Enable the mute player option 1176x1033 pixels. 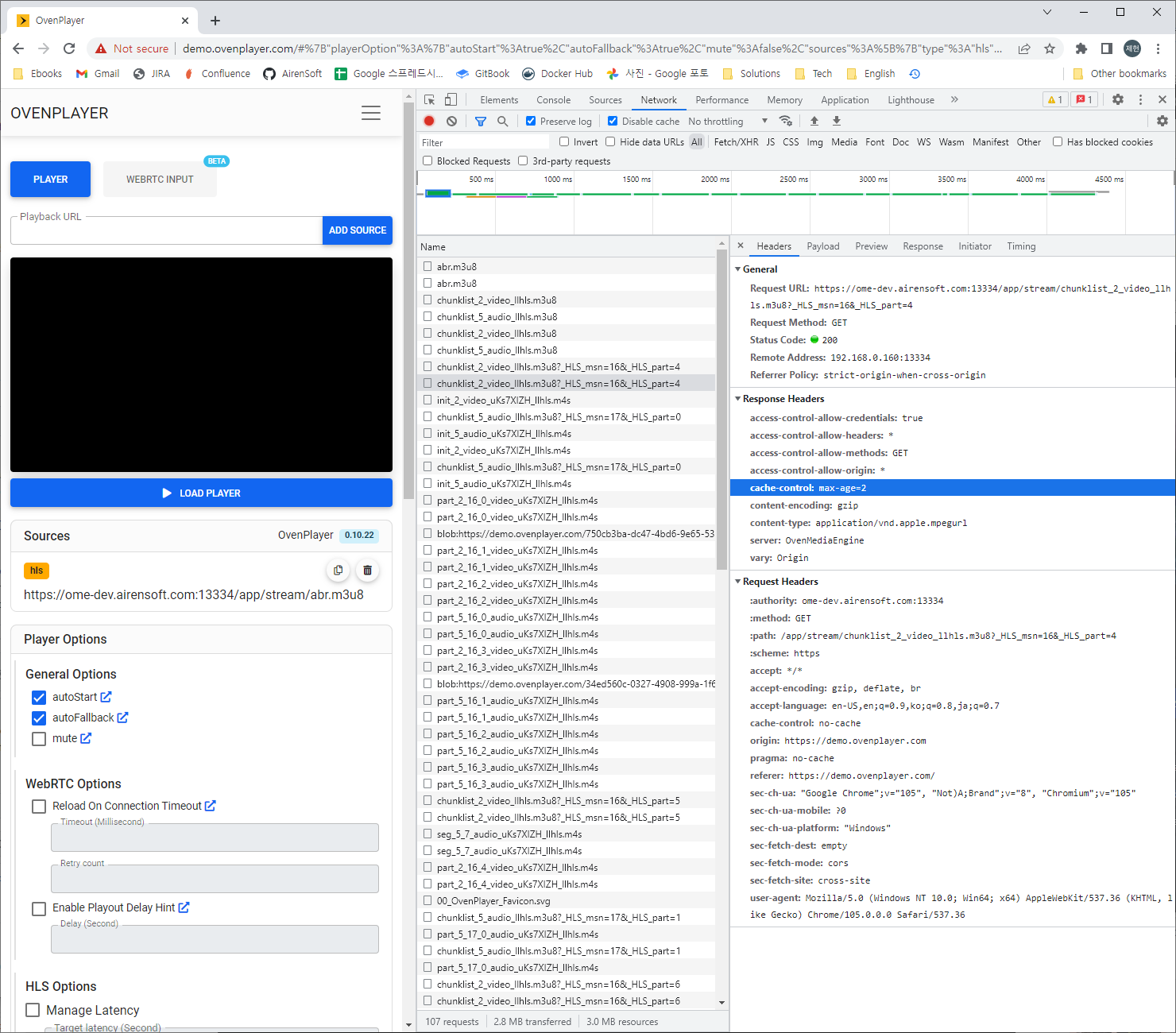38,738
